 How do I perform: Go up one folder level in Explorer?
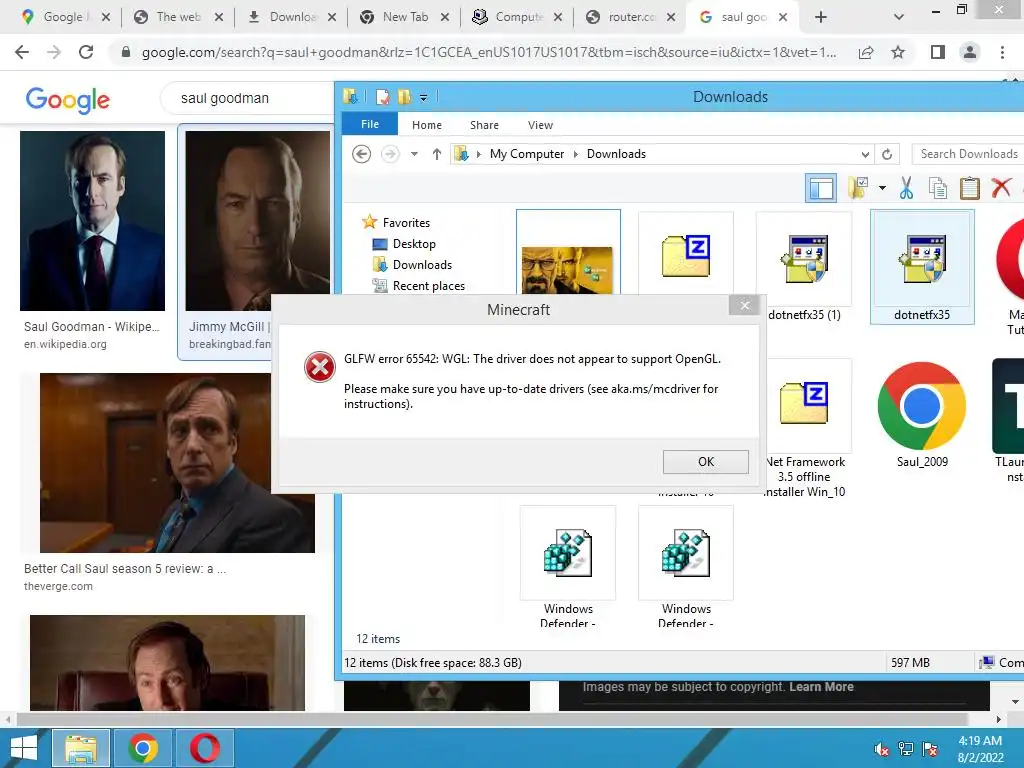[x=436, y=154]
